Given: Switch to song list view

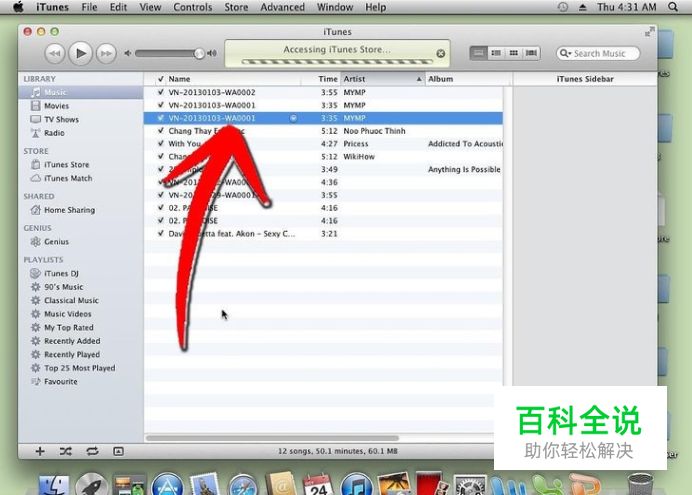Looking at the screenshot, I should click(478, 53).
